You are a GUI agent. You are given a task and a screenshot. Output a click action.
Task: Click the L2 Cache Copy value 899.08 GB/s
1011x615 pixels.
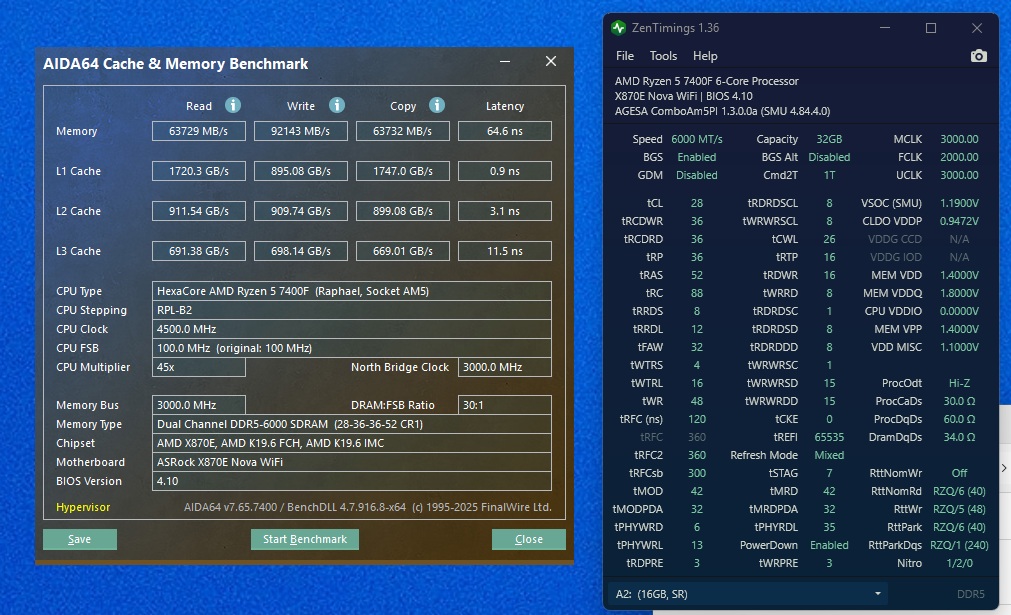point(402,211)
